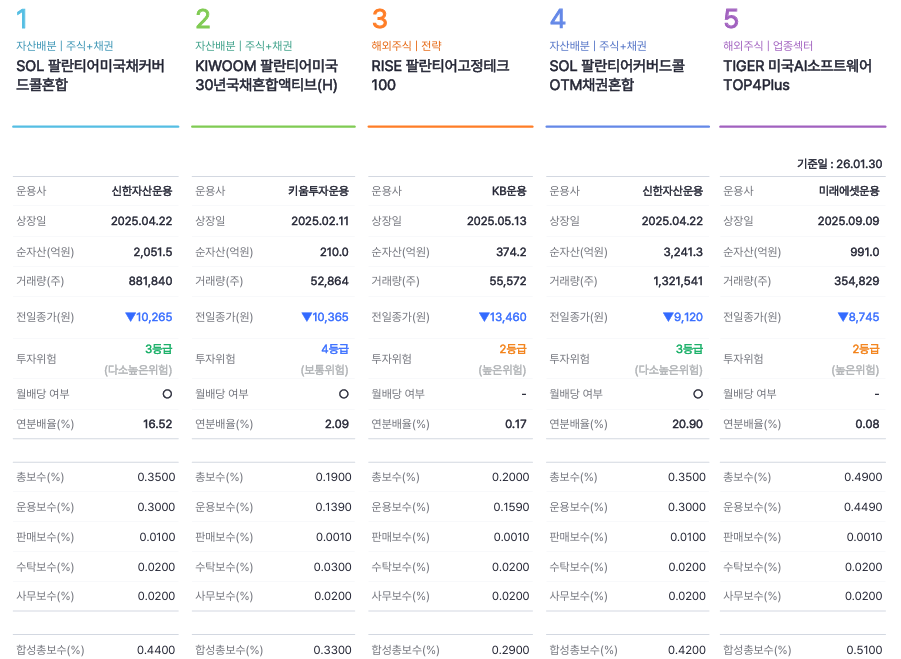Click the purple rank number 5 heading

(731, 19)
